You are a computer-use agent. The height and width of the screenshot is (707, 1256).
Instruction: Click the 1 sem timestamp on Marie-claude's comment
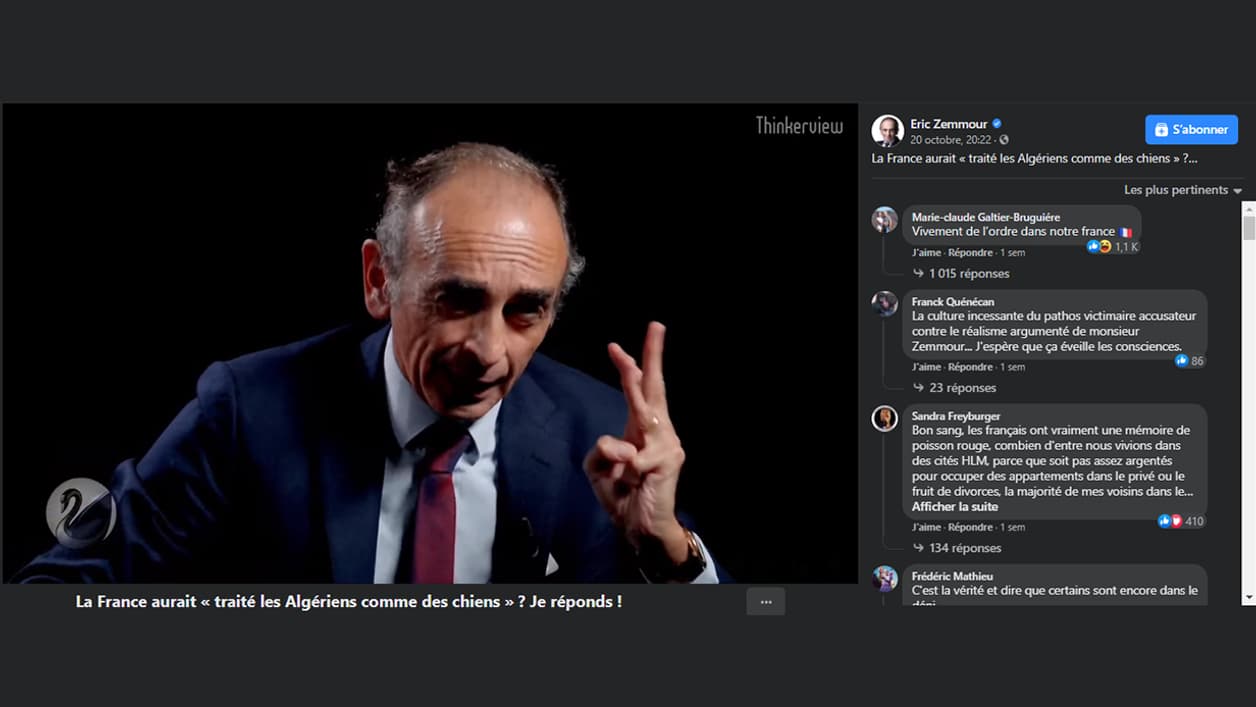[1012, 253]
